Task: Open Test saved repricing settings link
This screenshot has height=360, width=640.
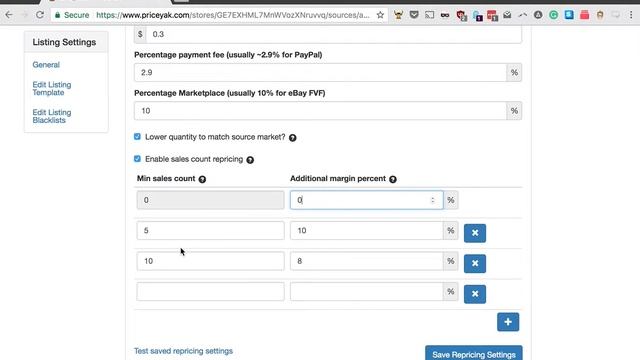Action: tap(183, 351)
